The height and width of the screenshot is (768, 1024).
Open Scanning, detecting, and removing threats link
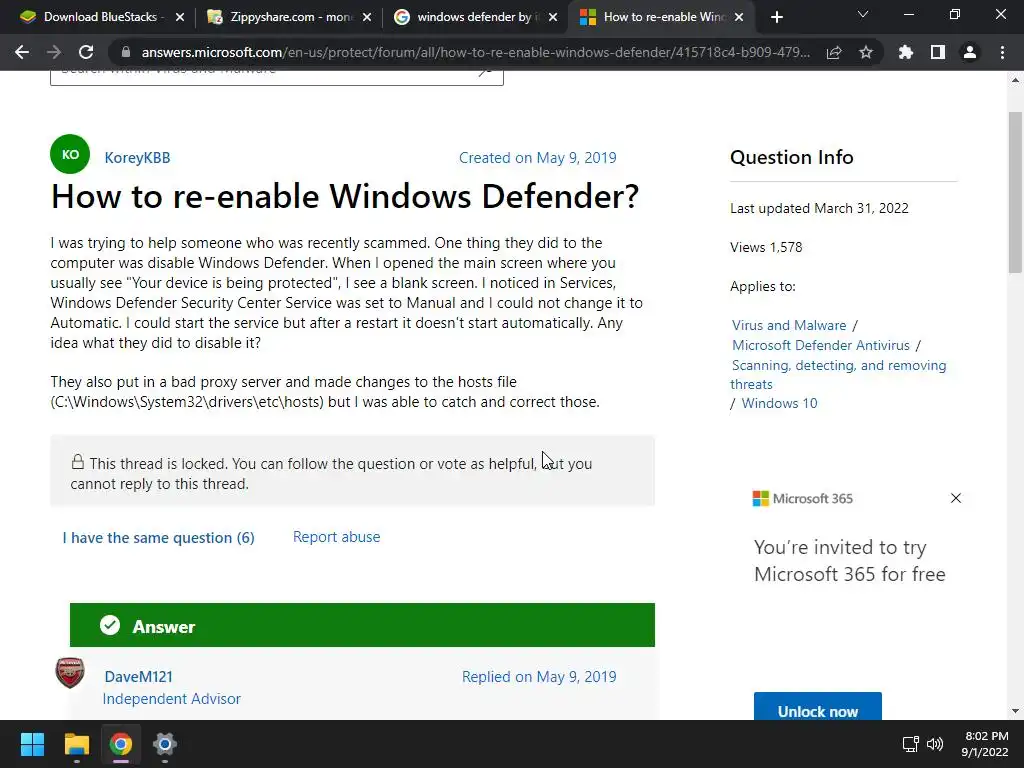click(839, 374)
